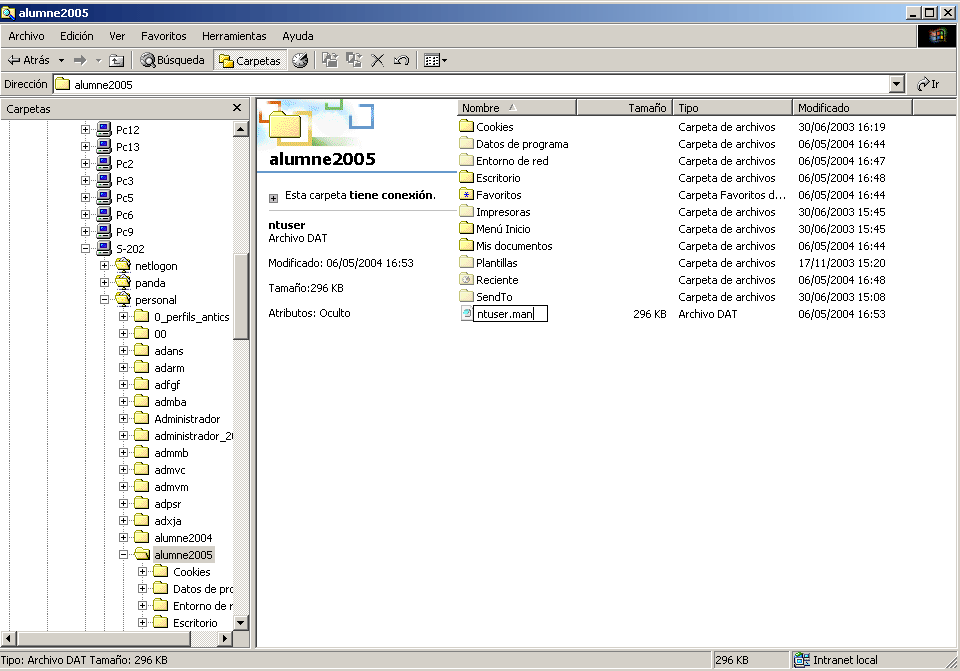Select the Cookies folder icon in file list
Viewport: 960px width, 671px height.
tap(467, 126)
